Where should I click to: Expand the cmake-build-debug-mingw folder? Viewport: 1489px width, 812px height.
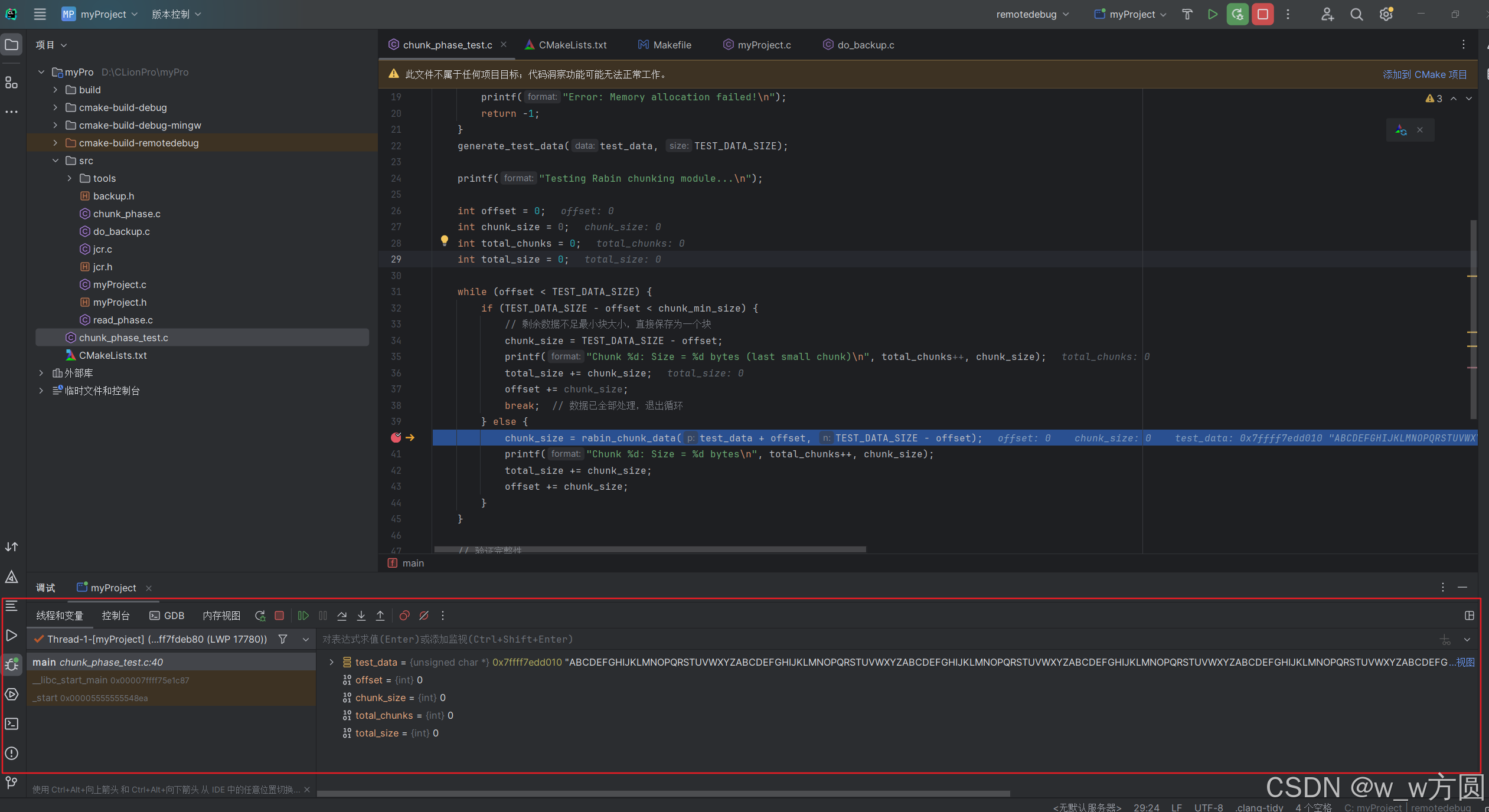click(55, 125)
